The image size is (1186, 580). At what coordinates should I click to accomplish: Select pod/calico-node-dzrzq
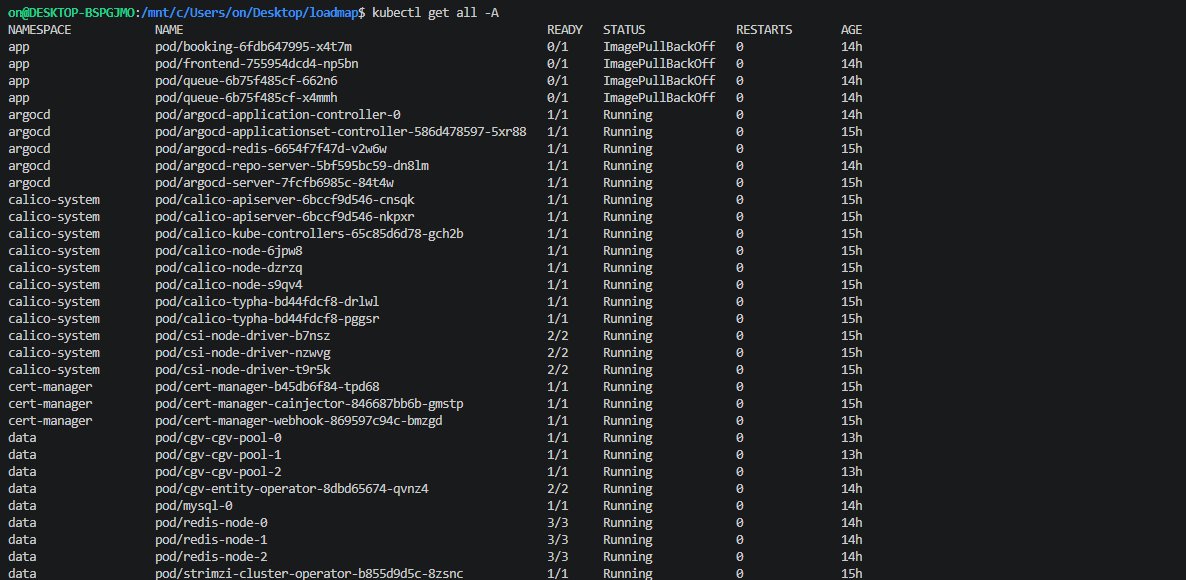point(228,268)
